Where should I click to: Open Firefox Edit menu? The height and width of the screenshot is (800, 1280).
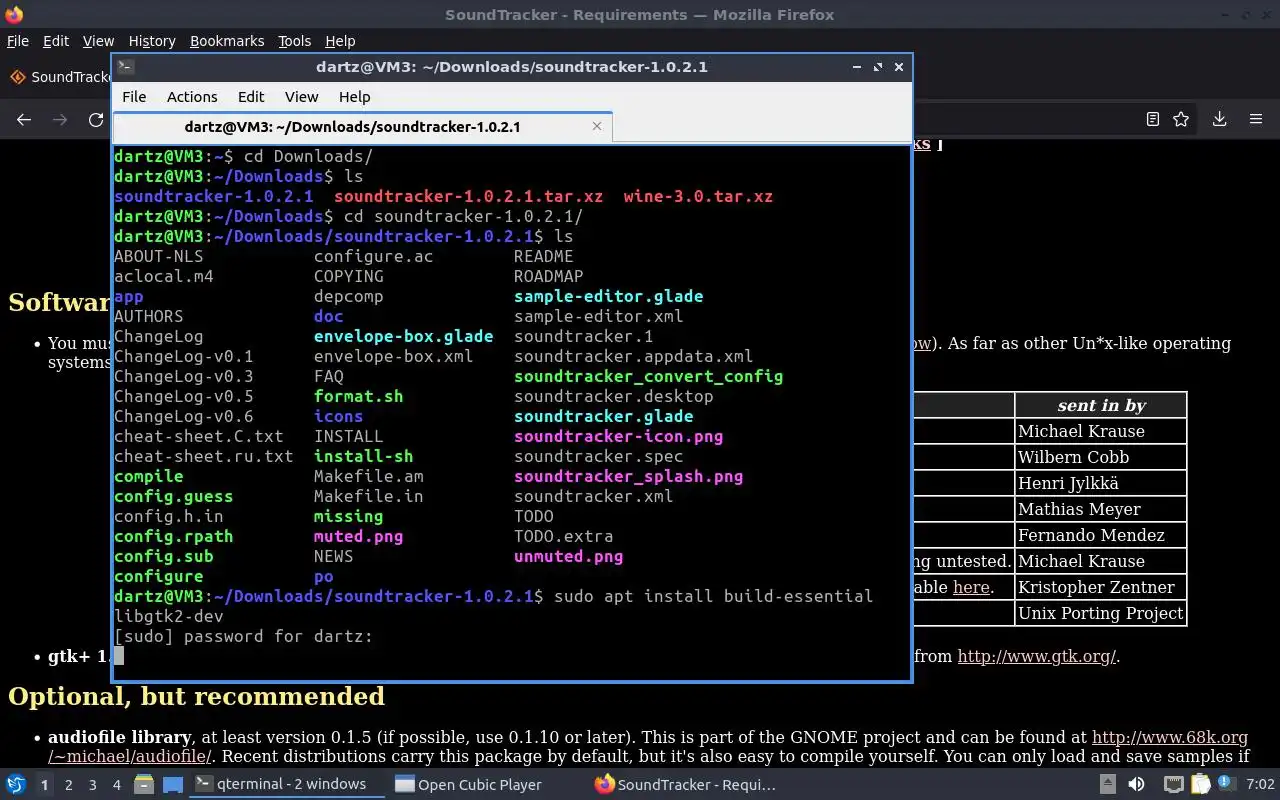[56, 41]
